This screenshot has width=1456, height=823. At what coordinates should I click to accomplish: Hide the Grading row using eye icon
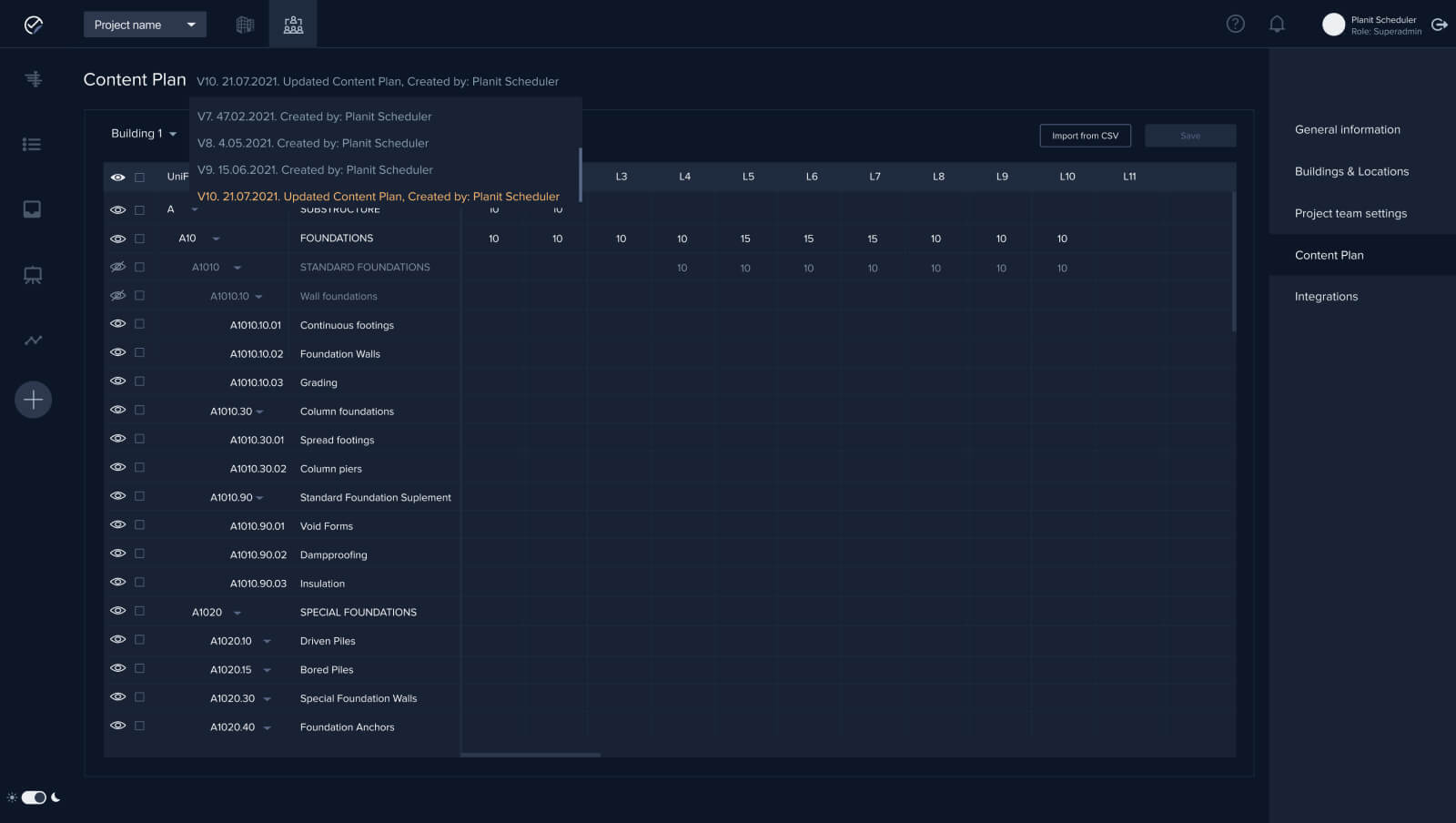(117, 381)
